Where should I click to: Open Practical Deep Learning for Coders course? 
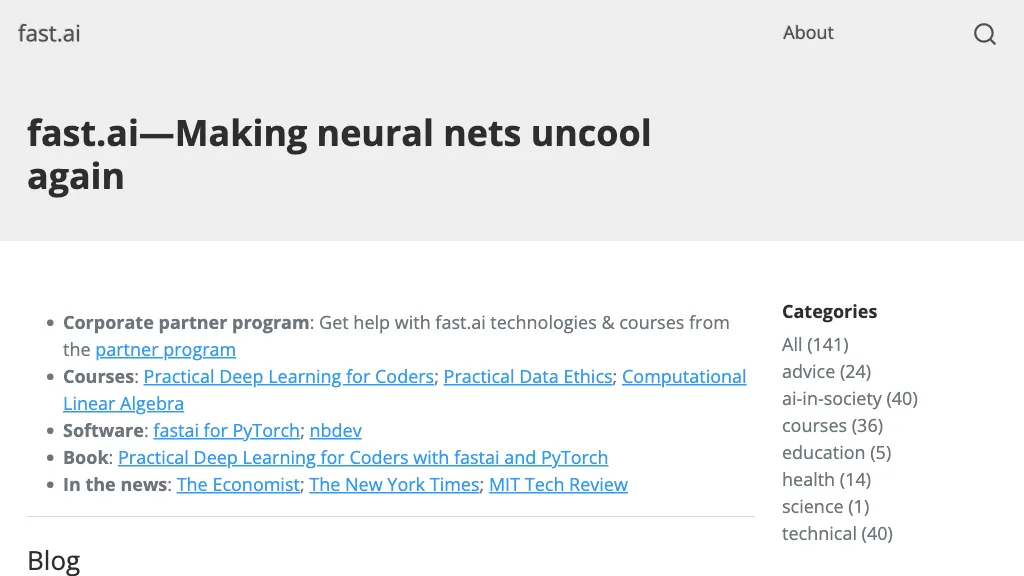coord(289,377)
